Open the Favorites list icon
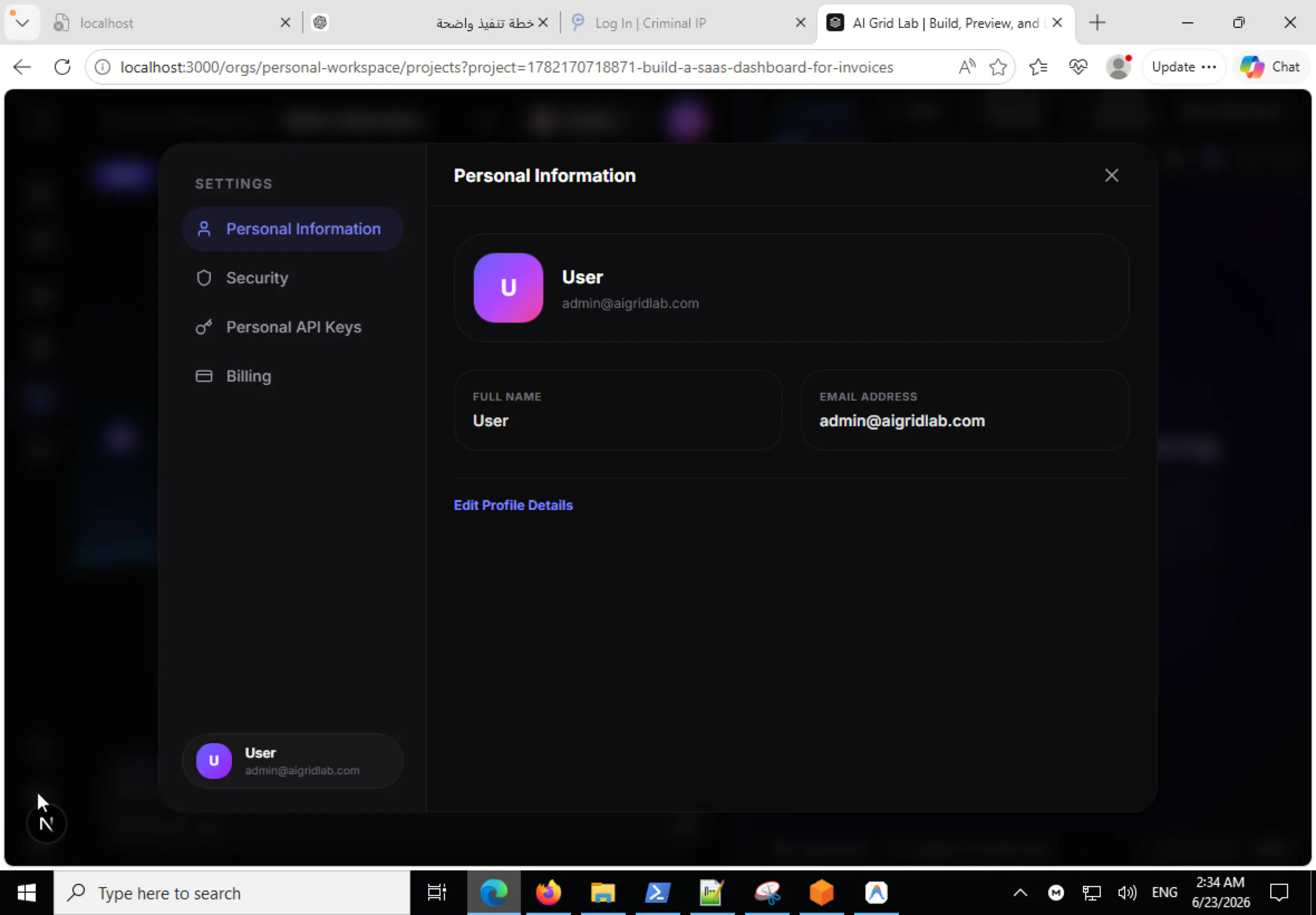 (1038, 67)
